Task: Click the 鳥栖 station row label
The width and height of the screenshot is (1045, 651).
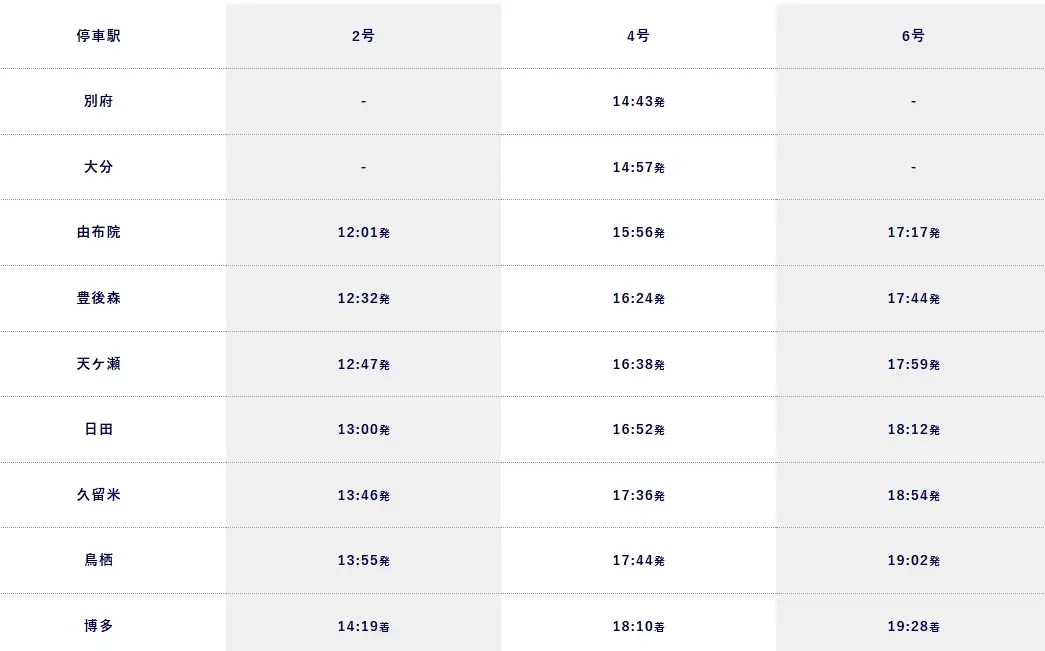Action: (98, 560)
